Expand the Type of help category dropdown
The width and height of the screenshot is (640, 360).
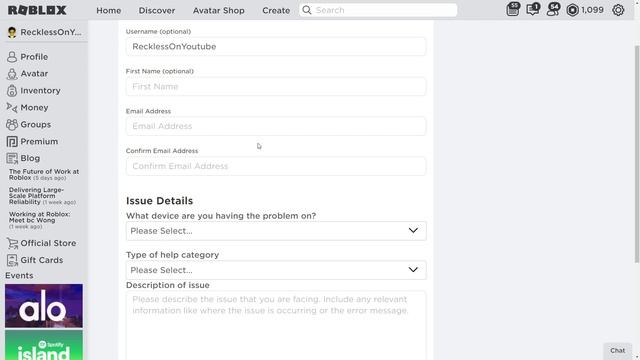click(276, 270)
